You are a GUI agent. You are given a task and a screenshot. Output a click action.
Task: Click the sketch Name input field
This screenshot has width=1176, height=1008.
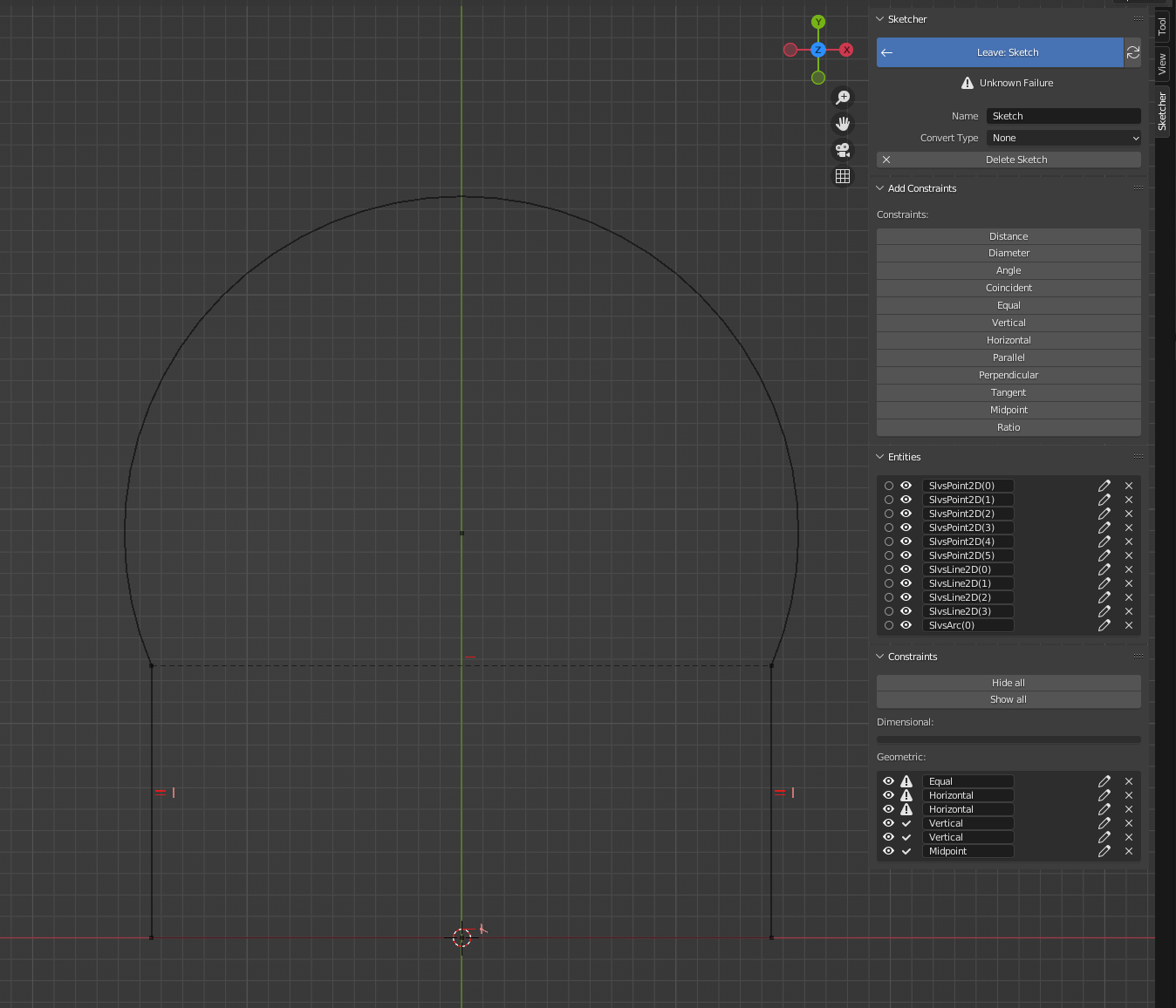[1063, 116]
